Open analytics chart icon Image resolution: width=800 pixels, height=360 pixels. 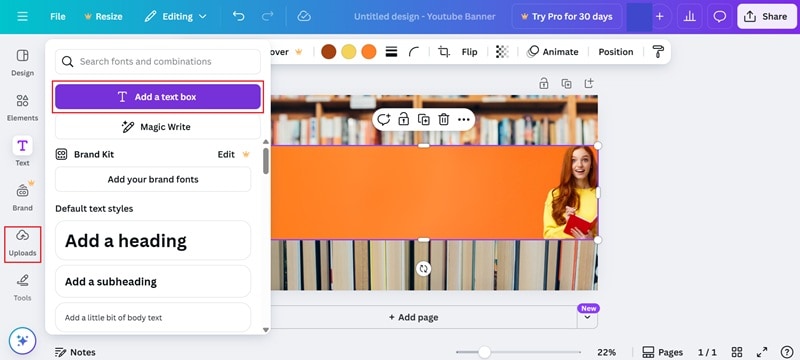pyautogui.click(x=690, y=16)
